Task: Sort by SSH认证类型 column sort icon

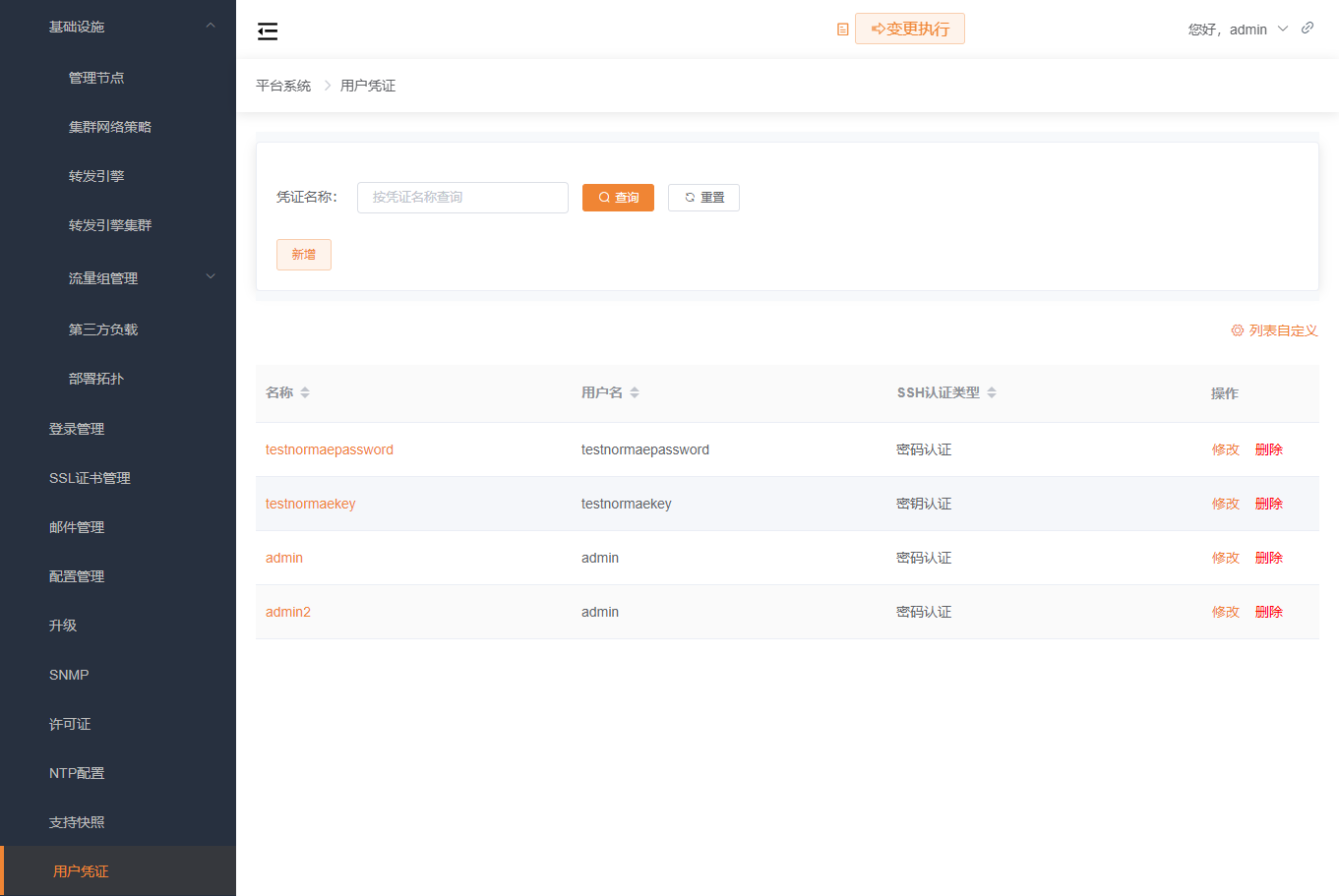Action: tap(992, 392)
